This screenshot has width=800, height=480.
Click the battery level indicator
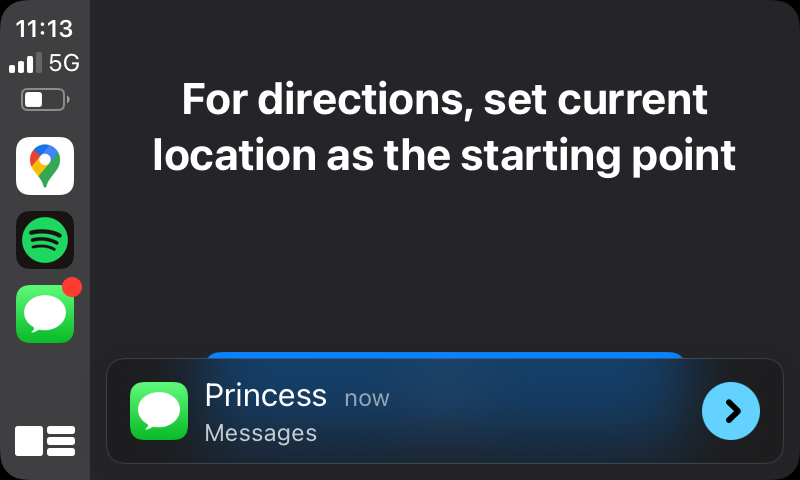(45, 99)
